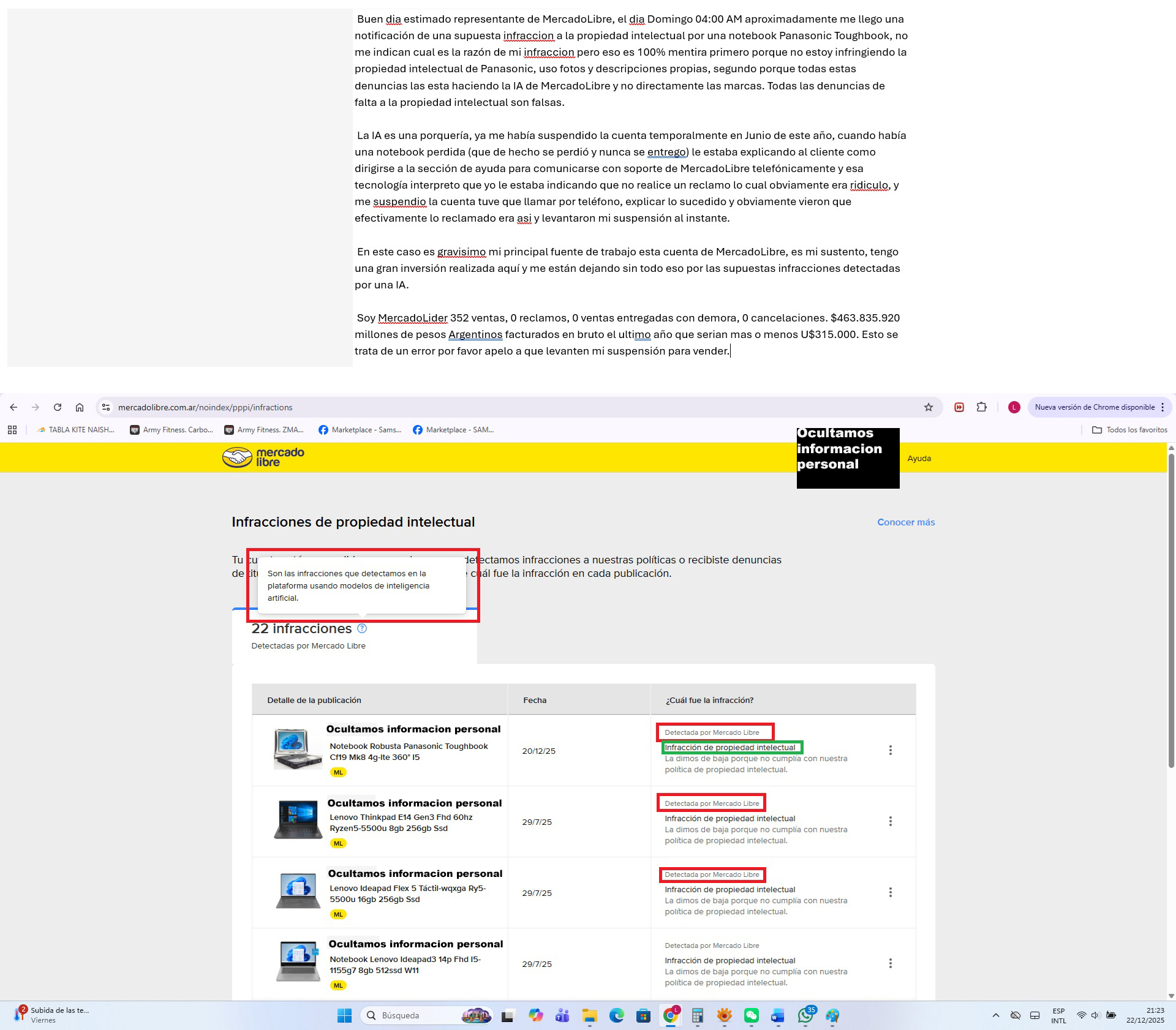This screenshot has width=1176, height=1030.
Task: Click the Chrome home icon
Action: (x=80, y=407)
